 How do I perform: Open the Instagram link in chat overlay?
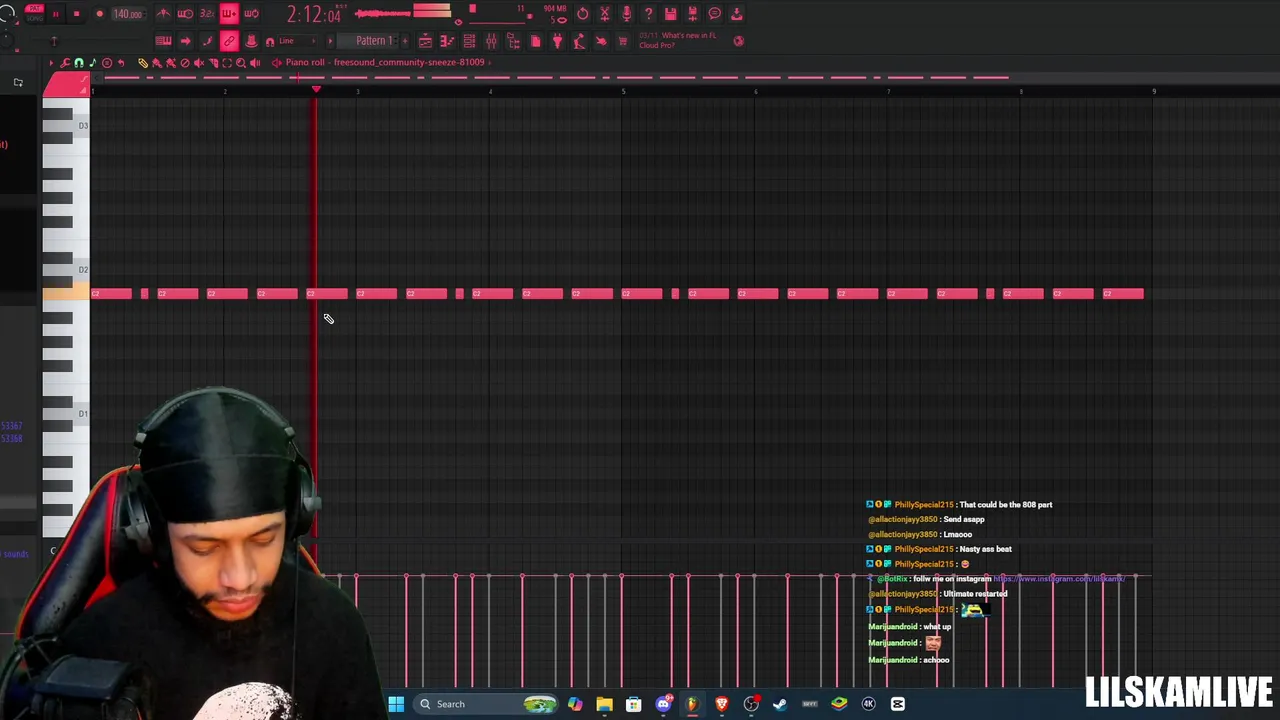(1059, 579)
